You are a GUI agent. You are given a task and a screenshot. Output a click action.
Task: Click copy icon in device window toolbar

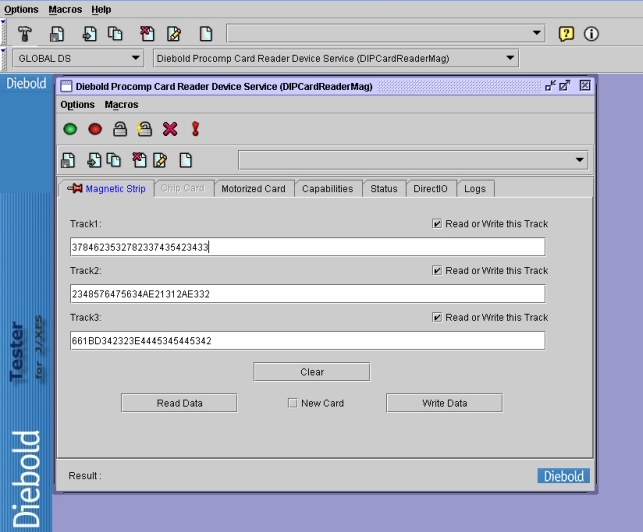pos(114,160)
